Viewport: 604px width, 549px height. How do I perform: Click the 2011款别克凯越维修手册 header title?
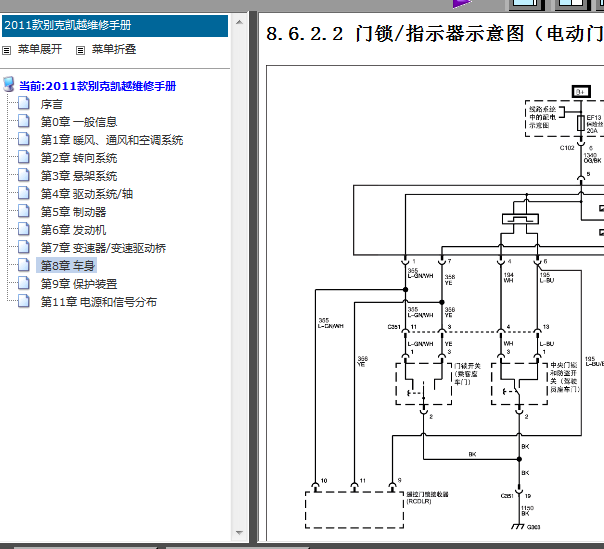coord(68,25)
